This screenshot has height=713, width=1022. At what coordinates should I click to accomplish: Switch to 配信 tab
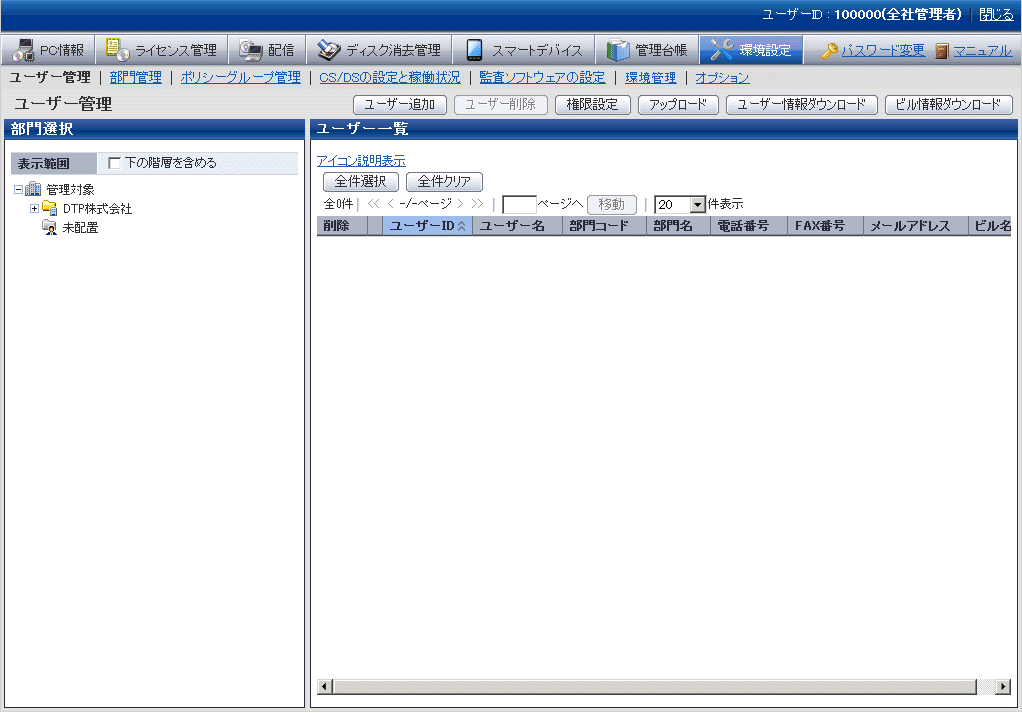(267, 50)
